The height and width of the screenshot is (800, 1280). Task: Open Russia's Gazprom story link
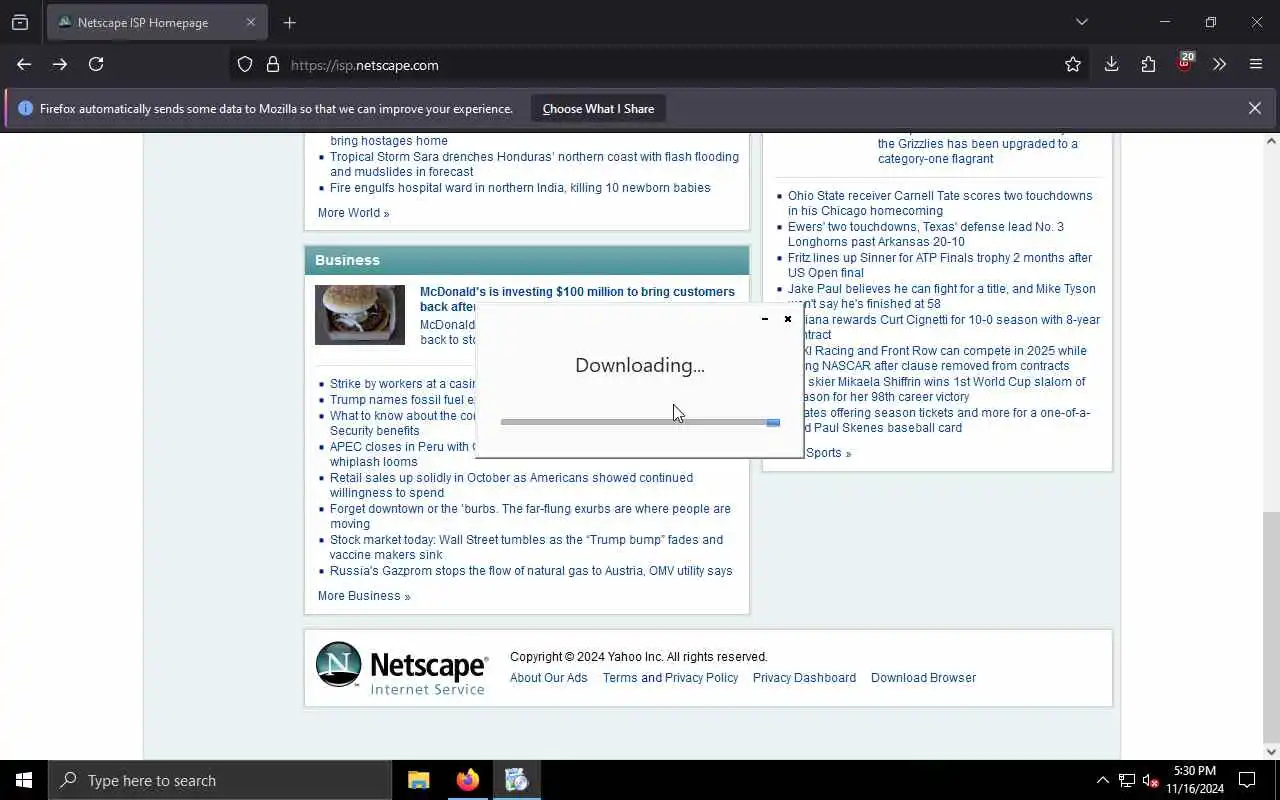click(x=531, y=571)
